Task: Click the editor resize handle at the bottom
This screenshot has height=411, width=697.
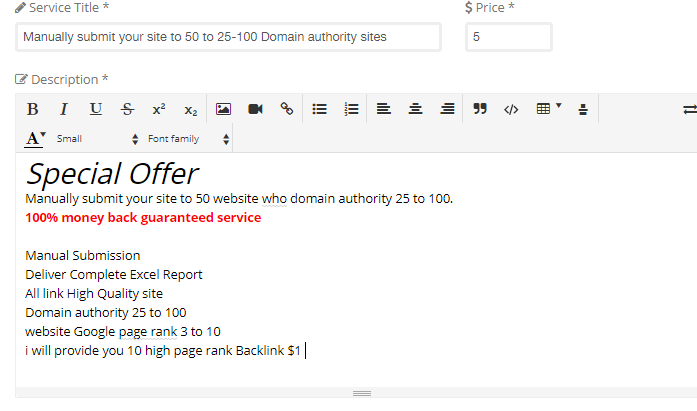Action: 362,393
